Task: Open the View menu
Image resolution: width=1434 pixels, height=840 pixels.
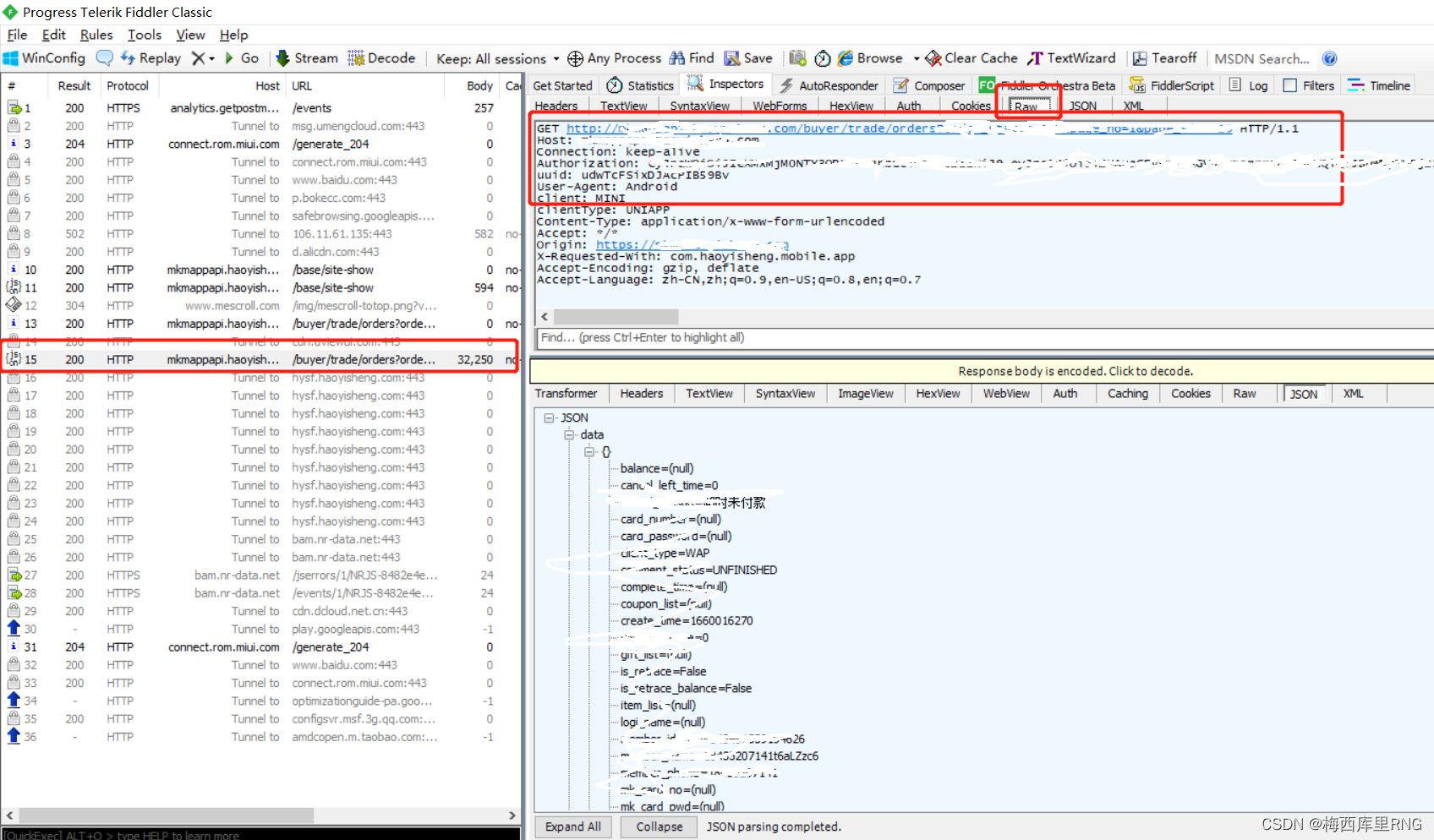Action: click(190, 35)
